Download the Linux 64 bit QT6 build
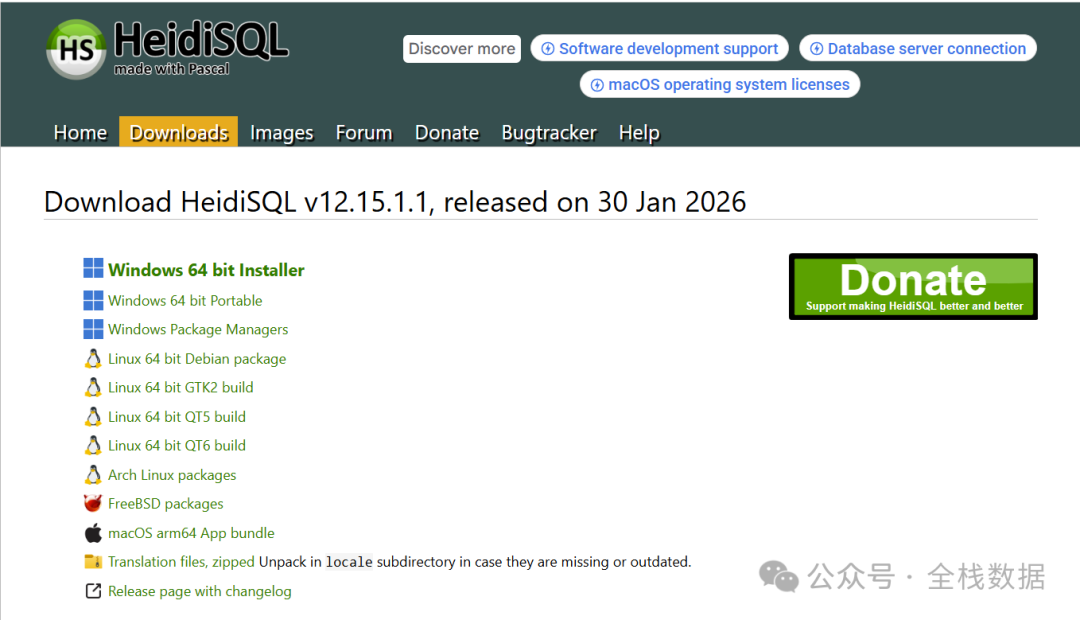 177,446
